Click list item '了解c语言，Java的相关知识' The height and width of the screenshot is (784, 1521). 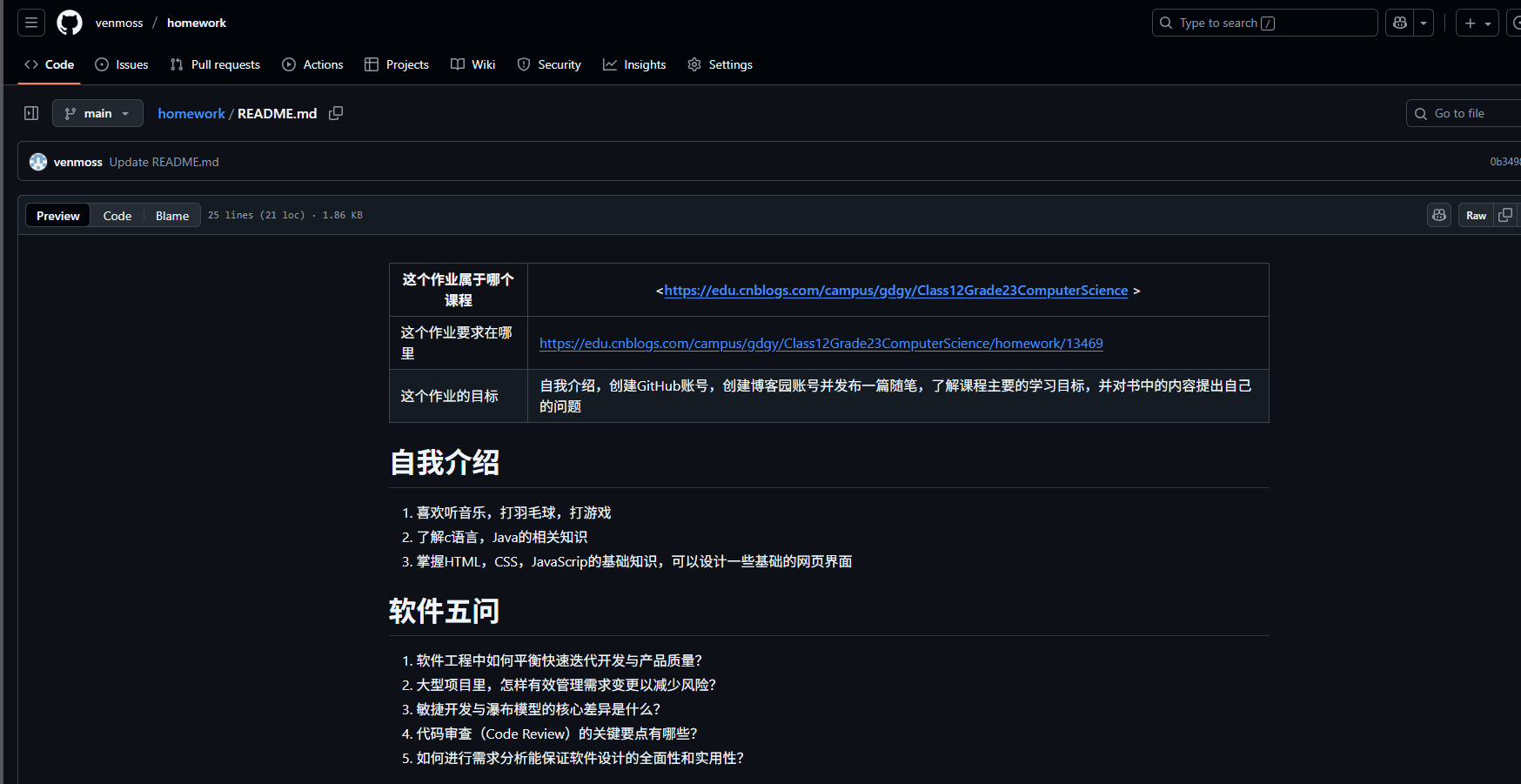click(502, 537)
